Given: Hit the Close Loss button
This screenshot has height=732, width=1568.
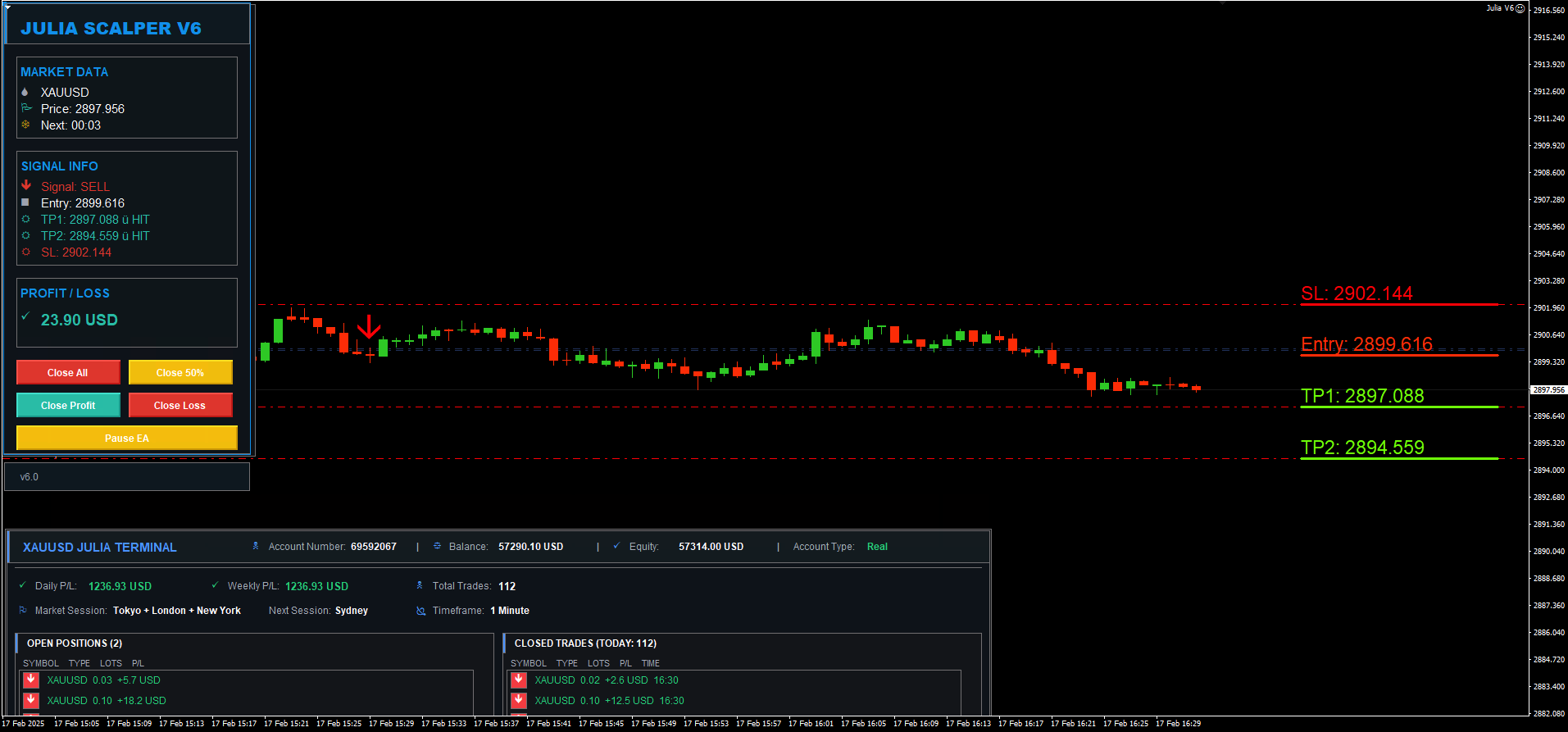Looking at the screenshot, I should [x=180, y=405].
